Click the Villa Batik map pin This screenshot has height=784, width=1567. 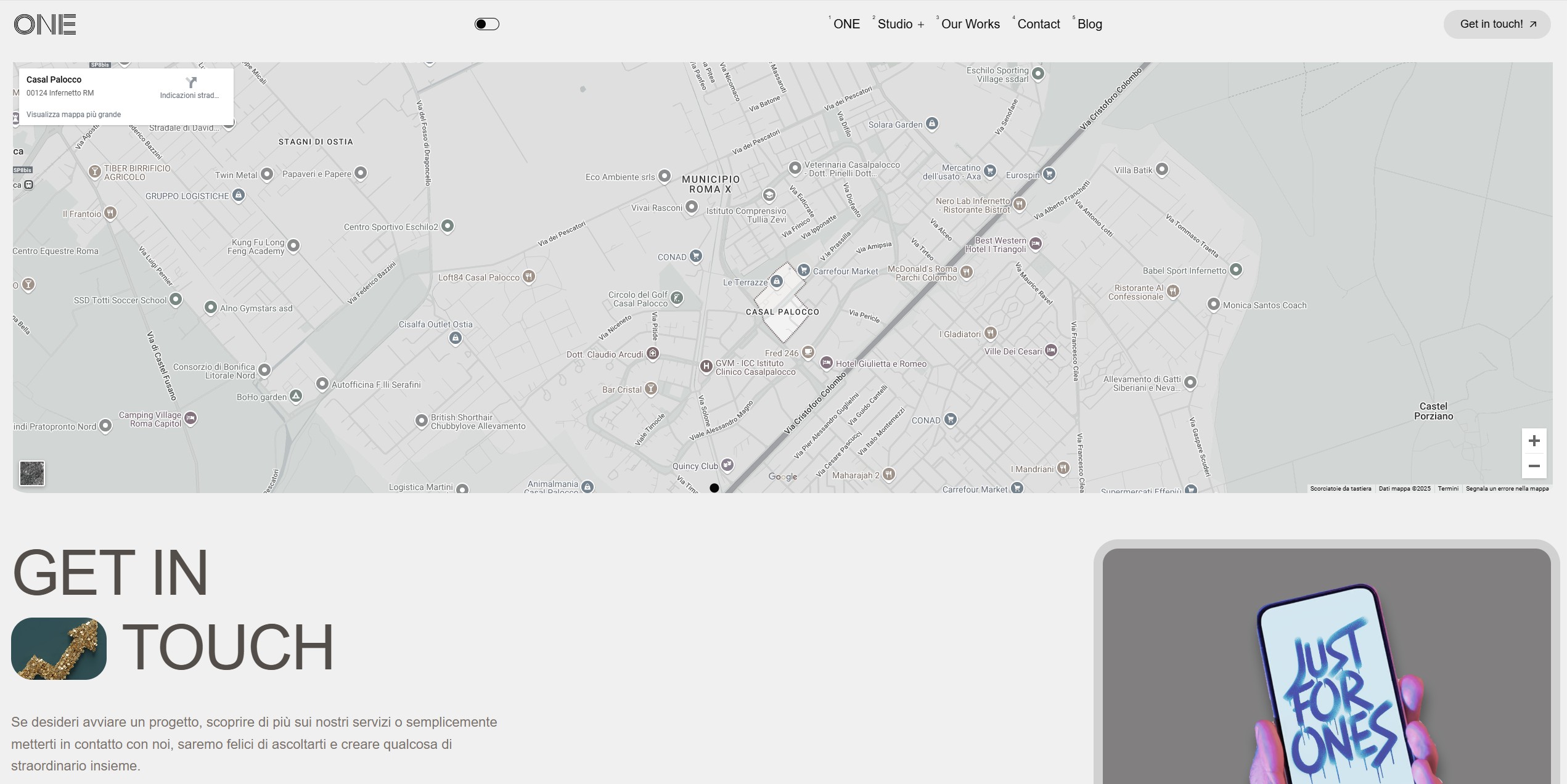pos(1162,169)
